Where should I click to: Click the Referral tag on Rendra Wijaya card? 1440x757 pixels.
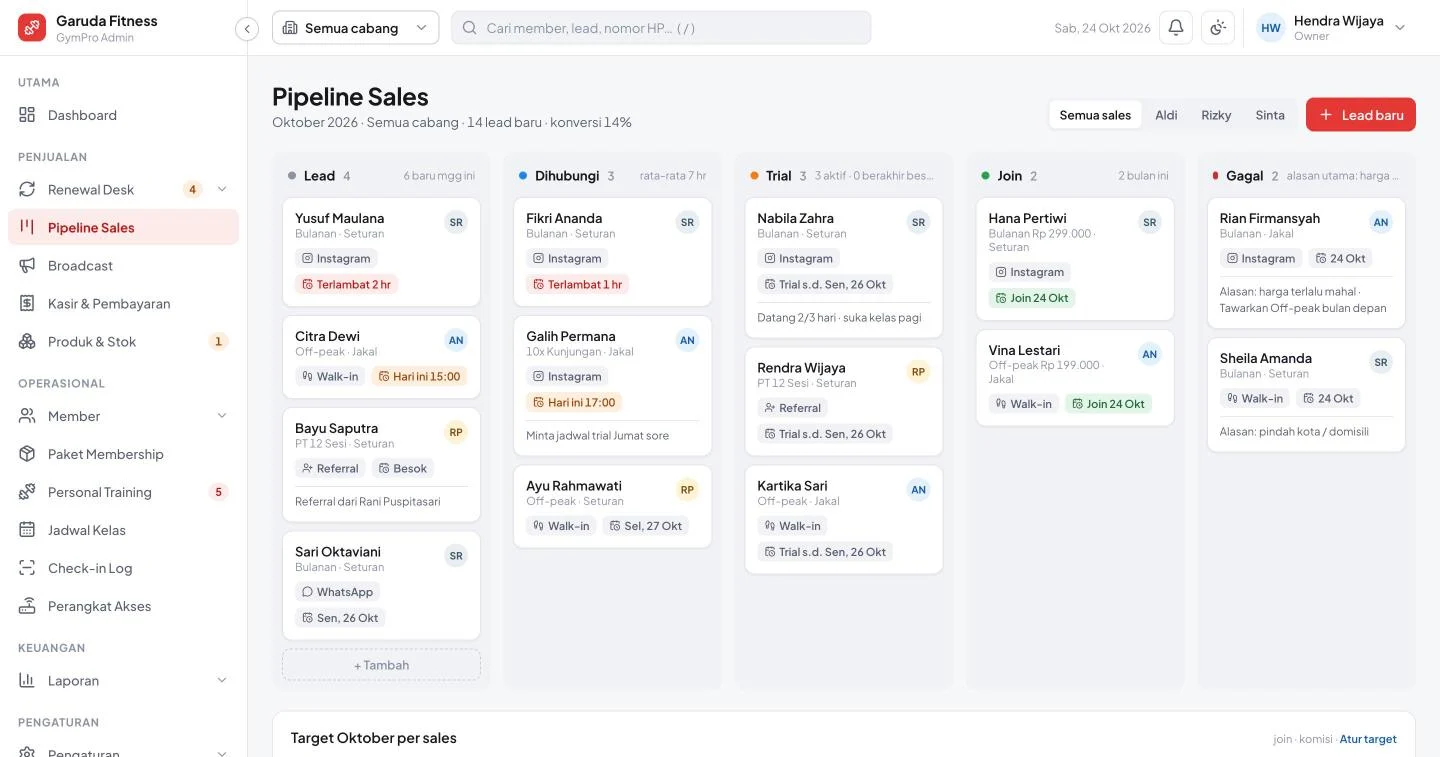[792, 408]
